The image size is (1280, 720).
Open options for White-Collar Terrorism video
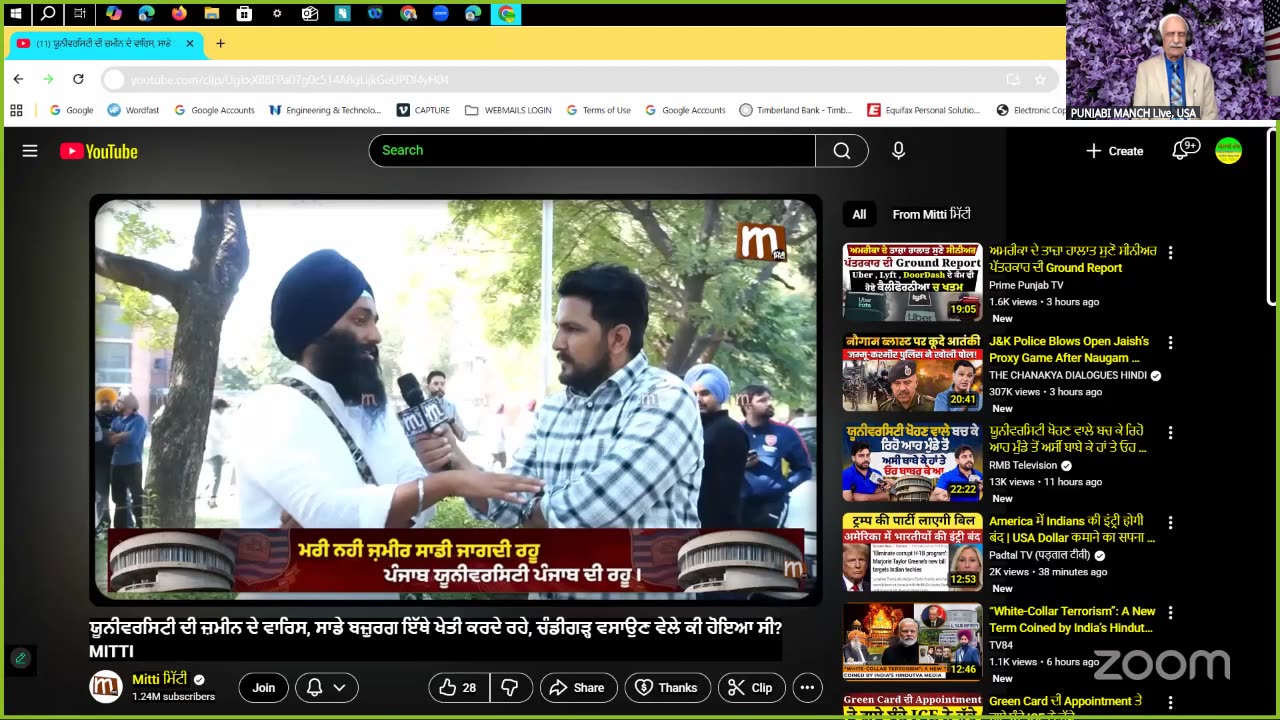coord(1170,613)
